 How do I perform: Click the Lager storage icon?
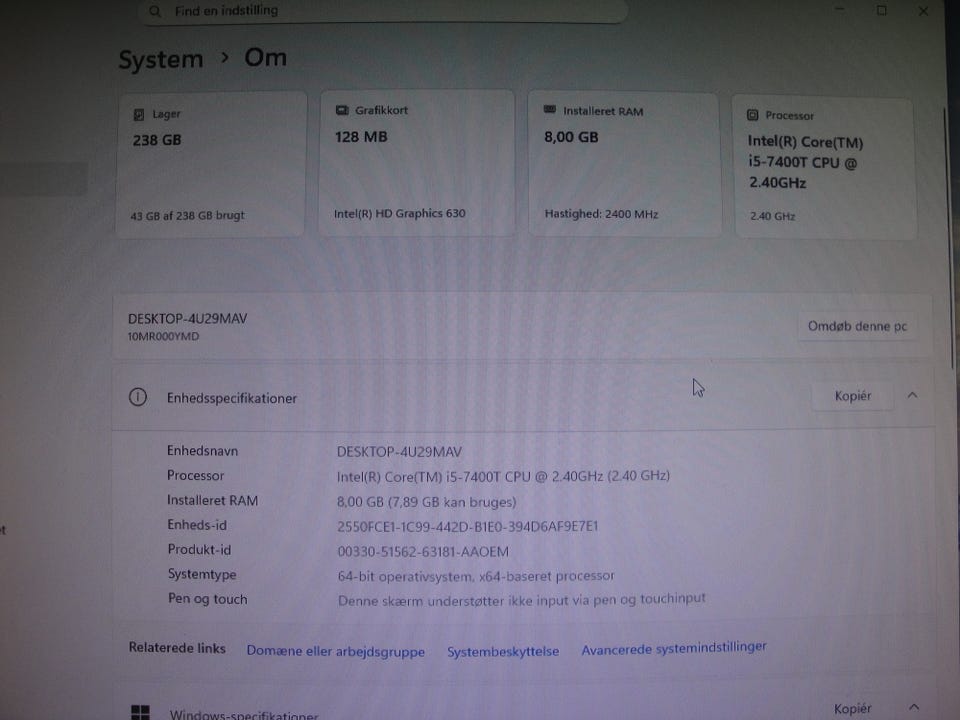pyautogui.click(x=139, y=114)
